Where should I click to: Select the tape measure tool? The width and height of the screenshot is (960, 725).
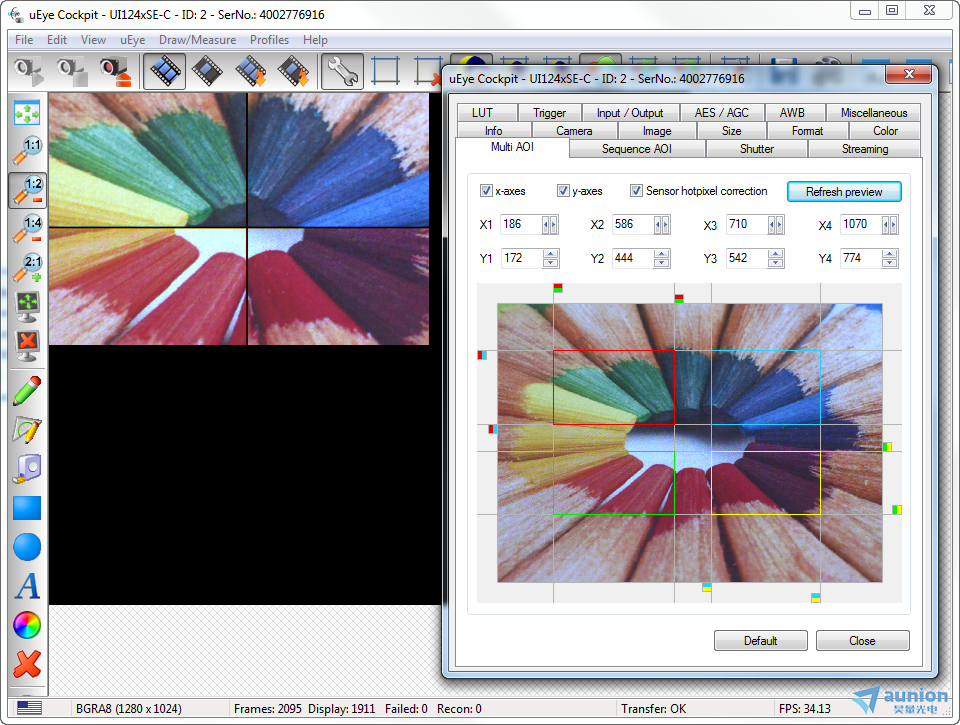[x=27, y=470]
